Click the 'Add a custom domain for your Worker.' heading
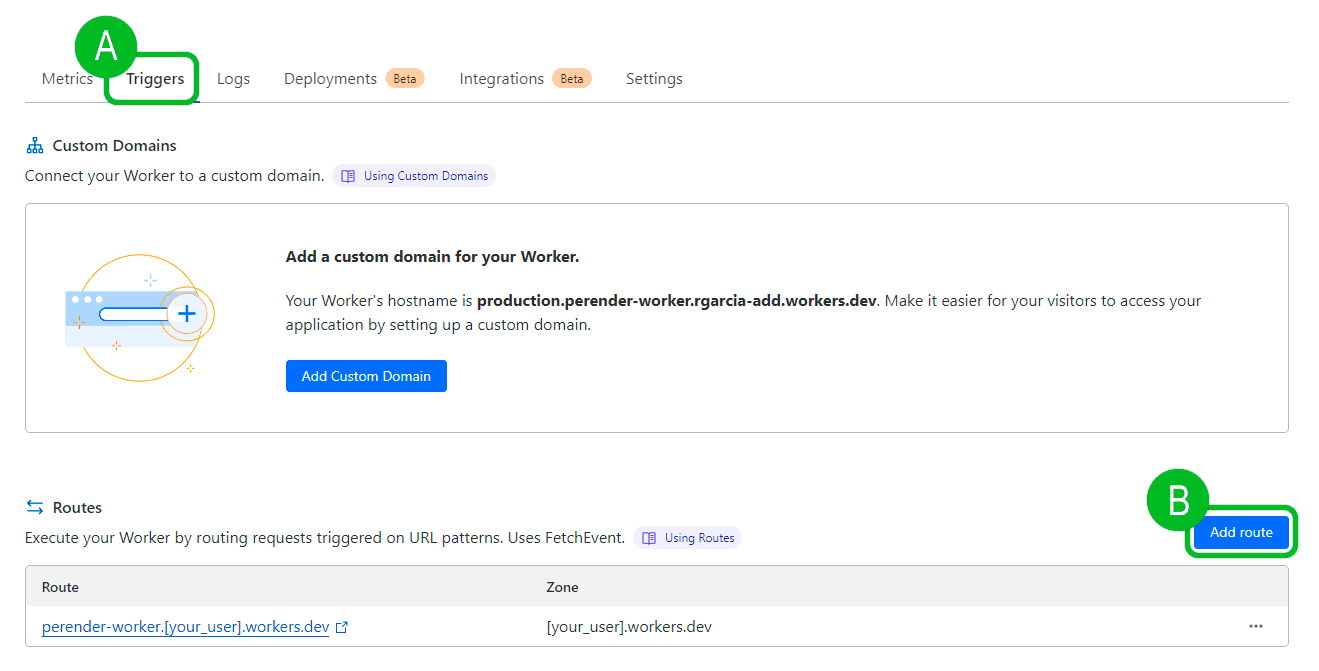Viewport: 1319px width, 671px height. point(432,257)
